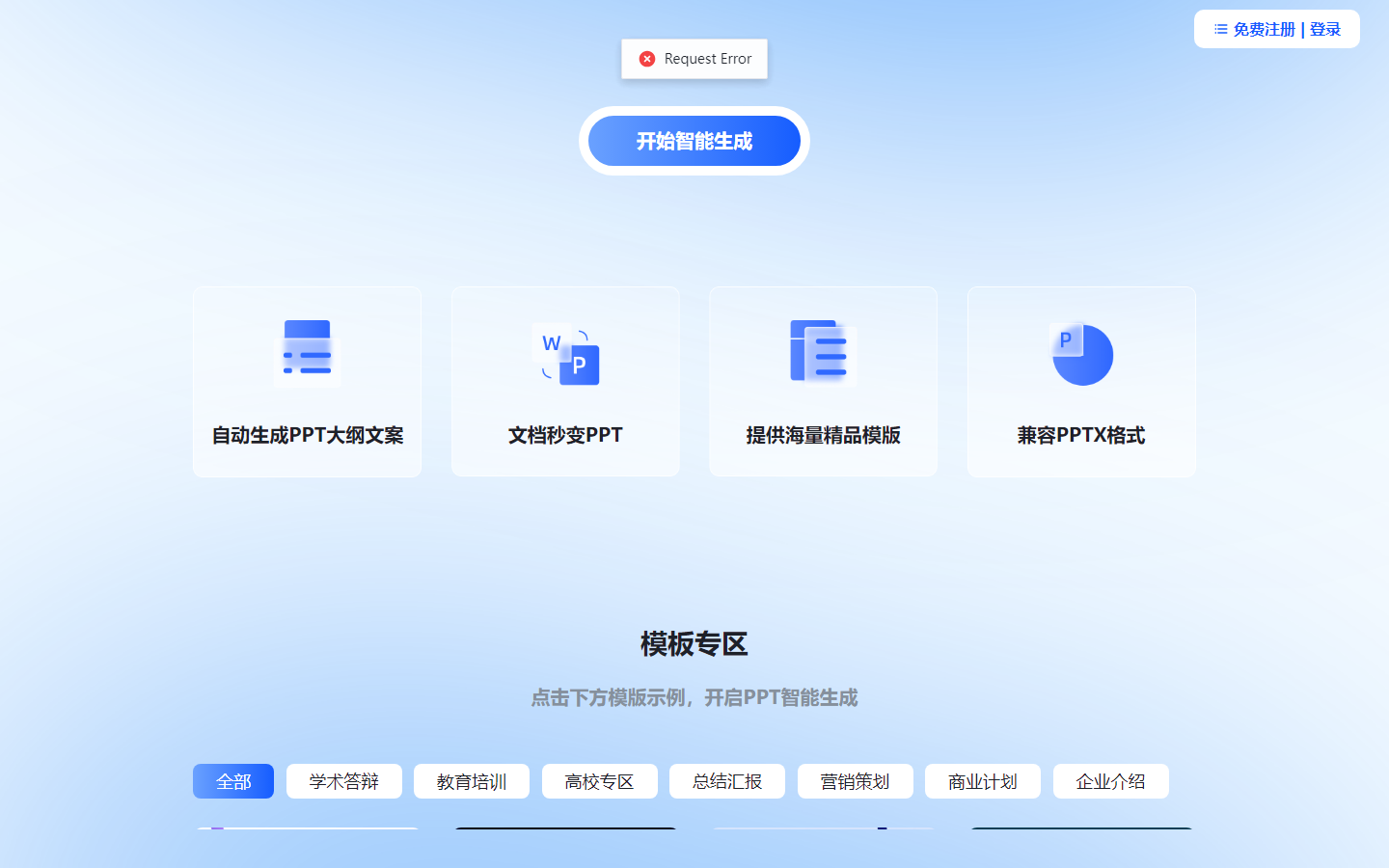This screenshot has height=868, width=1389.
Task: Choose the 总结汇报 tab
Action: 727,781
